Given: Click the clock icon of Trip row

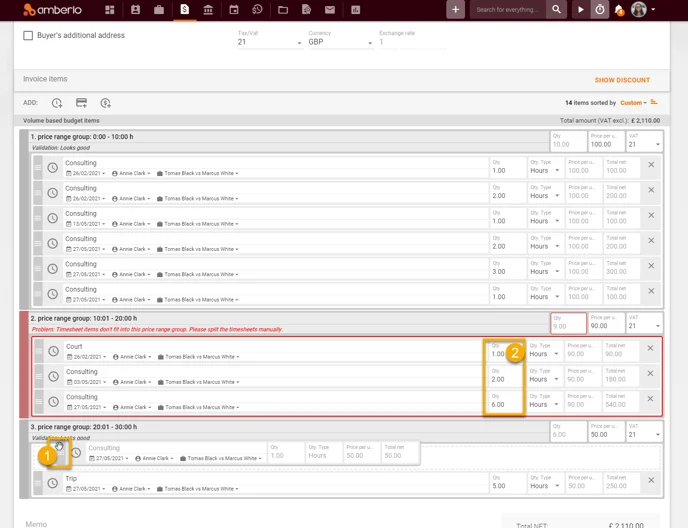Looking at the screenshot, I should (53, 483).
